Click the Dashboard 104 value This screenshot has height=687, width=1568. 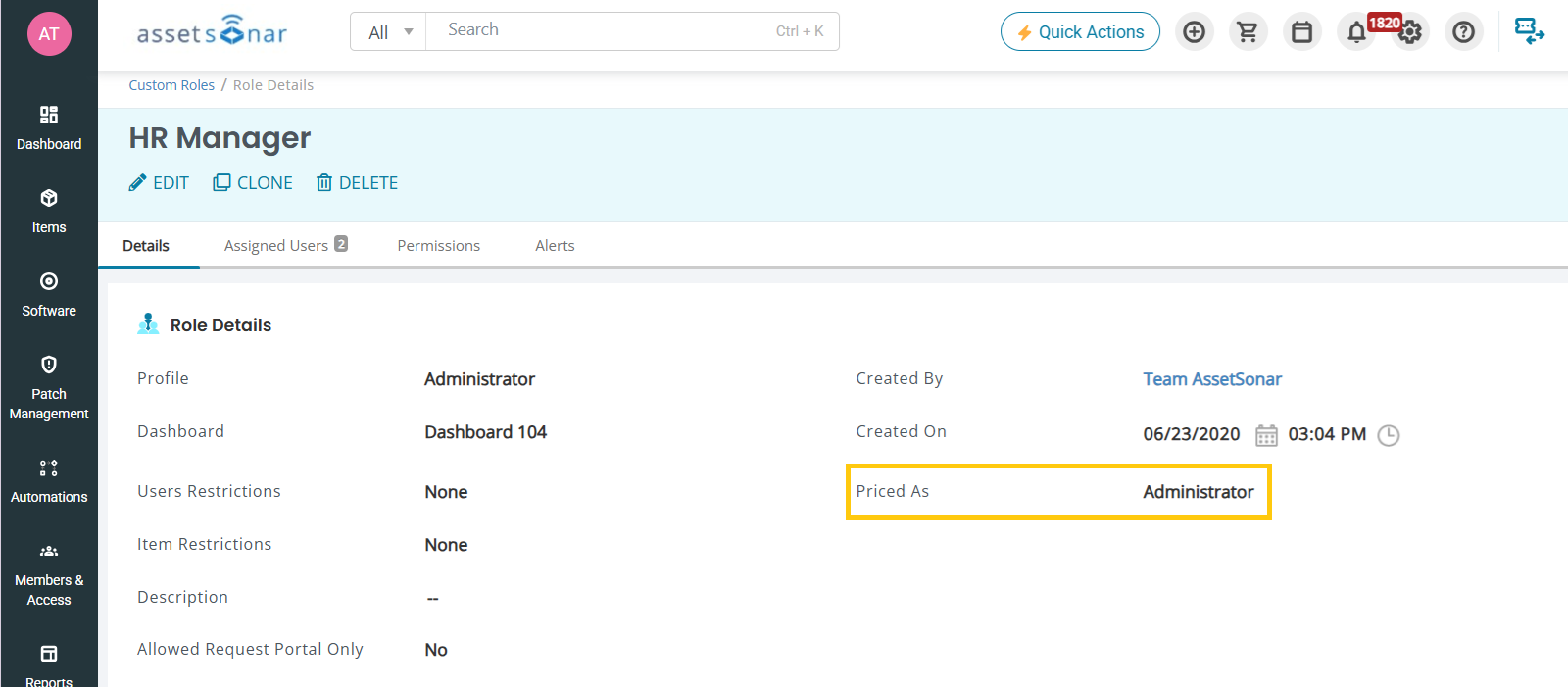(485, 432)
